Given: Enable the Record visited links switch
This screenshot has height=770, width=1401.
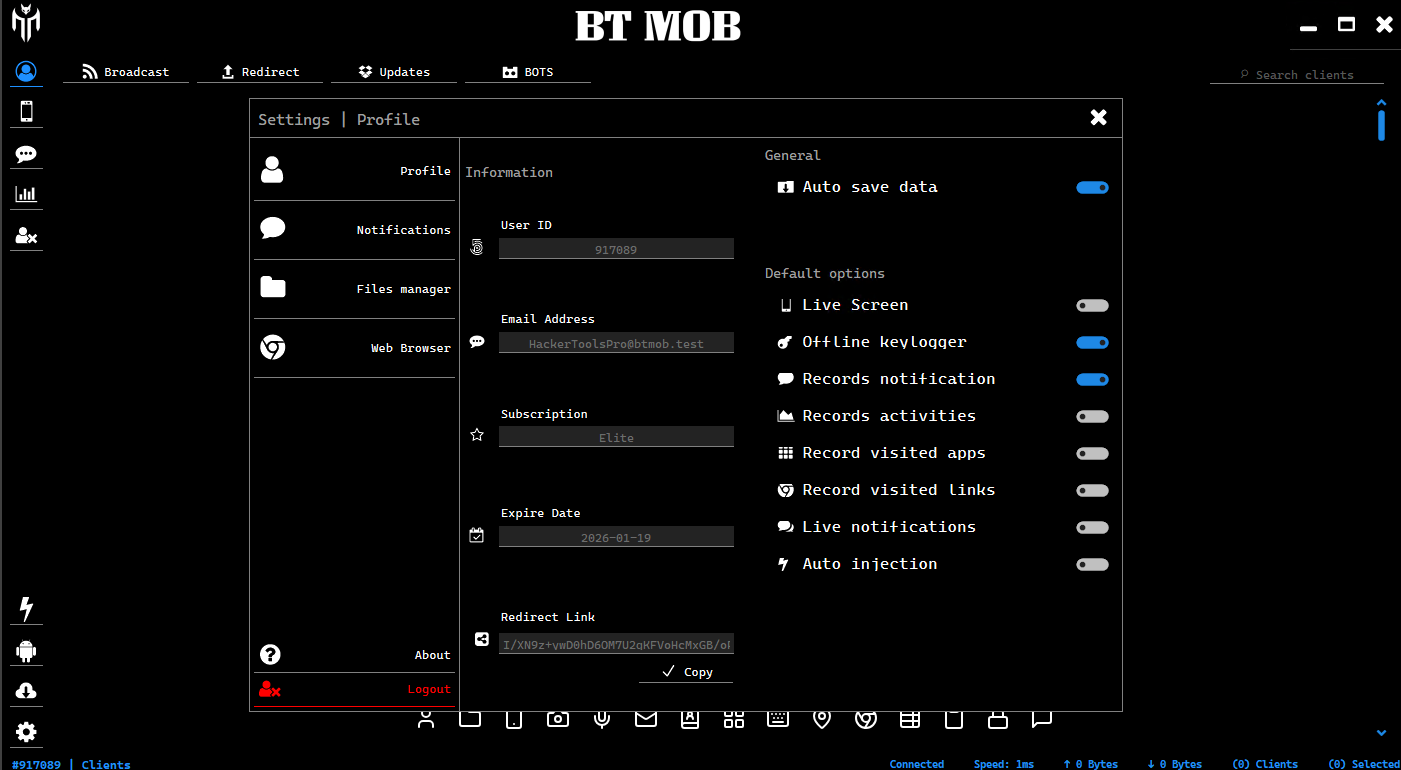Looking at the screenshot, I should click(1092, 490).
